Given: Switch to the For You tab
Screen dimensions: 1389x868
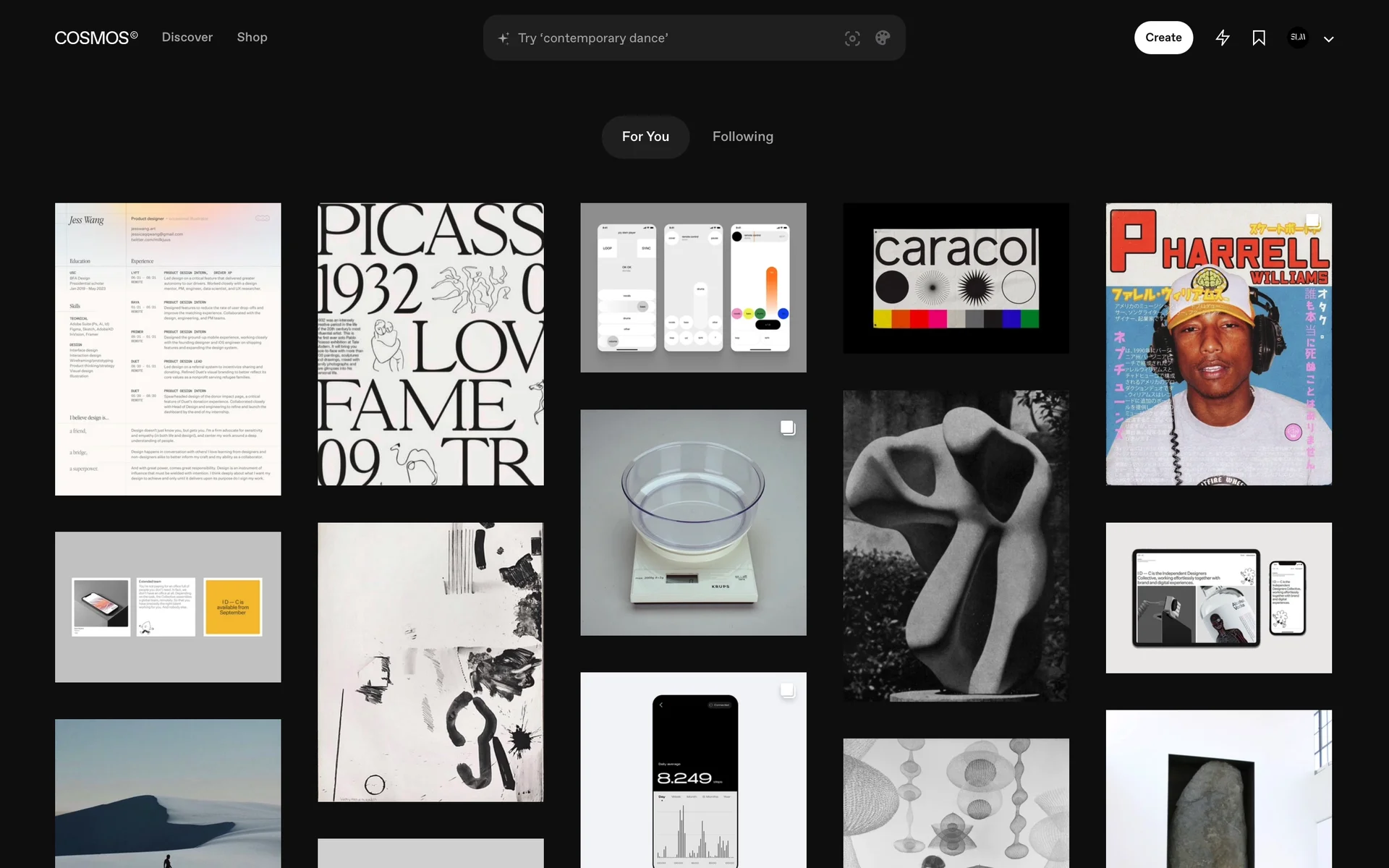Looking at the screenshot, I should point(645,137).
